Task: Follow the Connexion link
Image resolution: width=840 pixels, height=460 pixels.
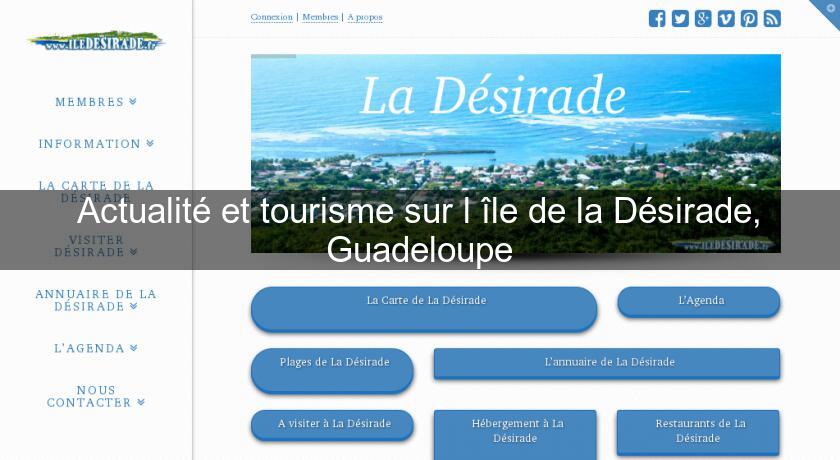Action: [272, 17]
